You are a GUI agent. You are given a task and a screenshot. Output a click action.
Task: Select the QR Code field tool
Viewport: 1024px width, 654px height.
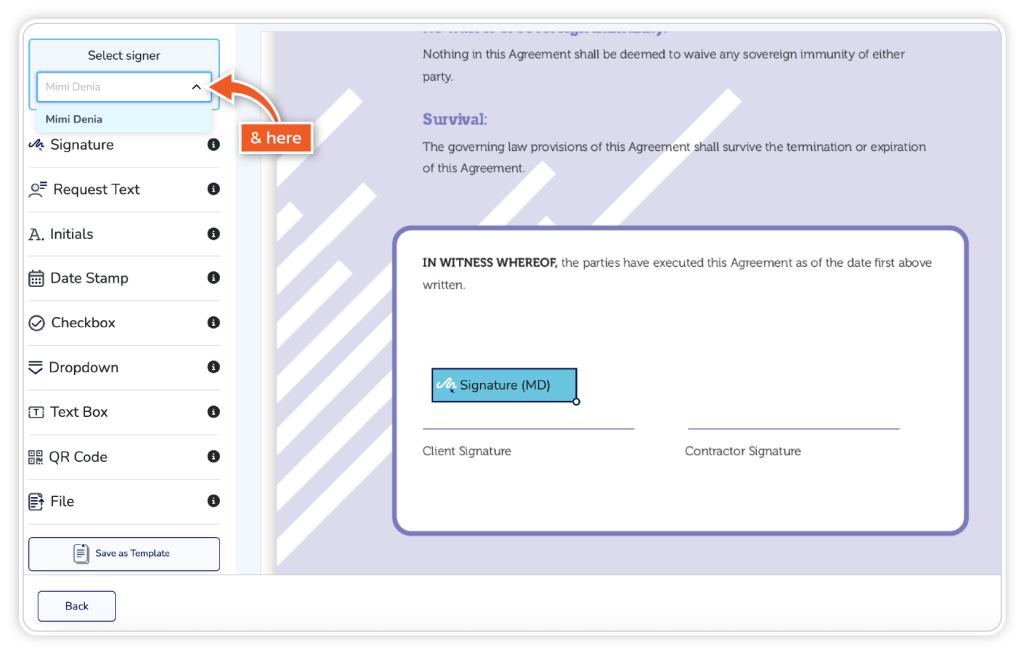78,457
